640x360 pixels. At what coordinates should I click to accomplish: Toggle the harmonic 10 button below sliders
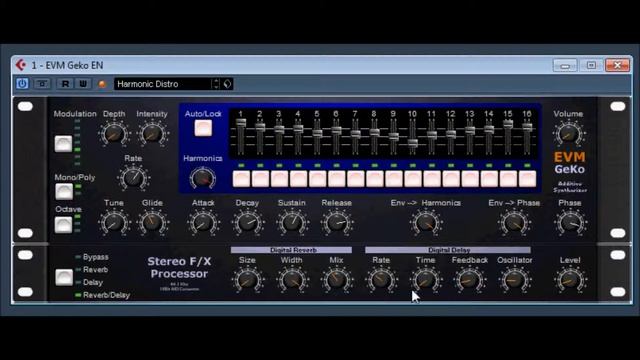[413, 179]
